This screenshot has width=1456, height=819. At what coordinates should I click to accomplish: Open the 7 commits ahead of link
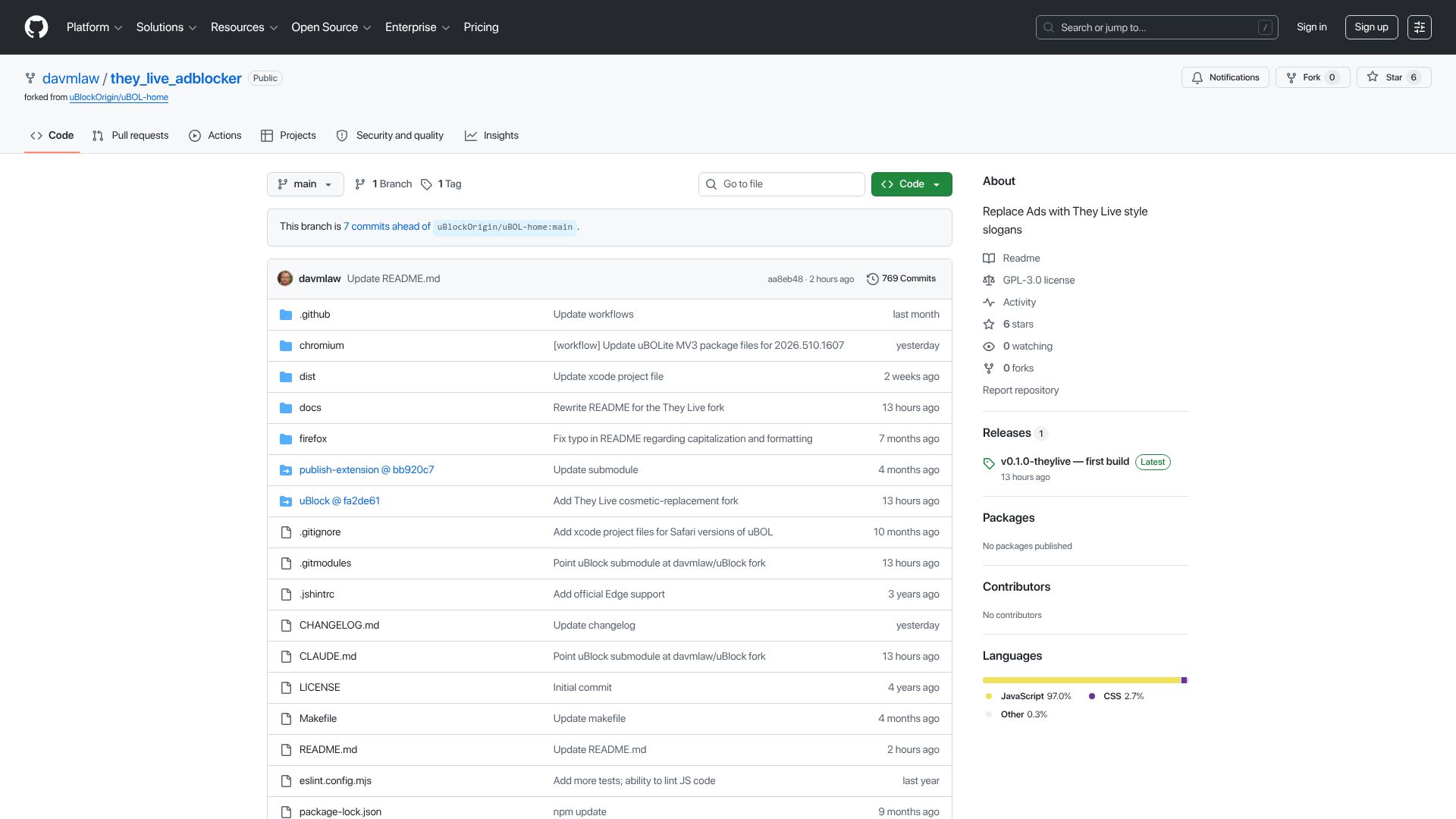pyautogui.click(x=387, y=227)
